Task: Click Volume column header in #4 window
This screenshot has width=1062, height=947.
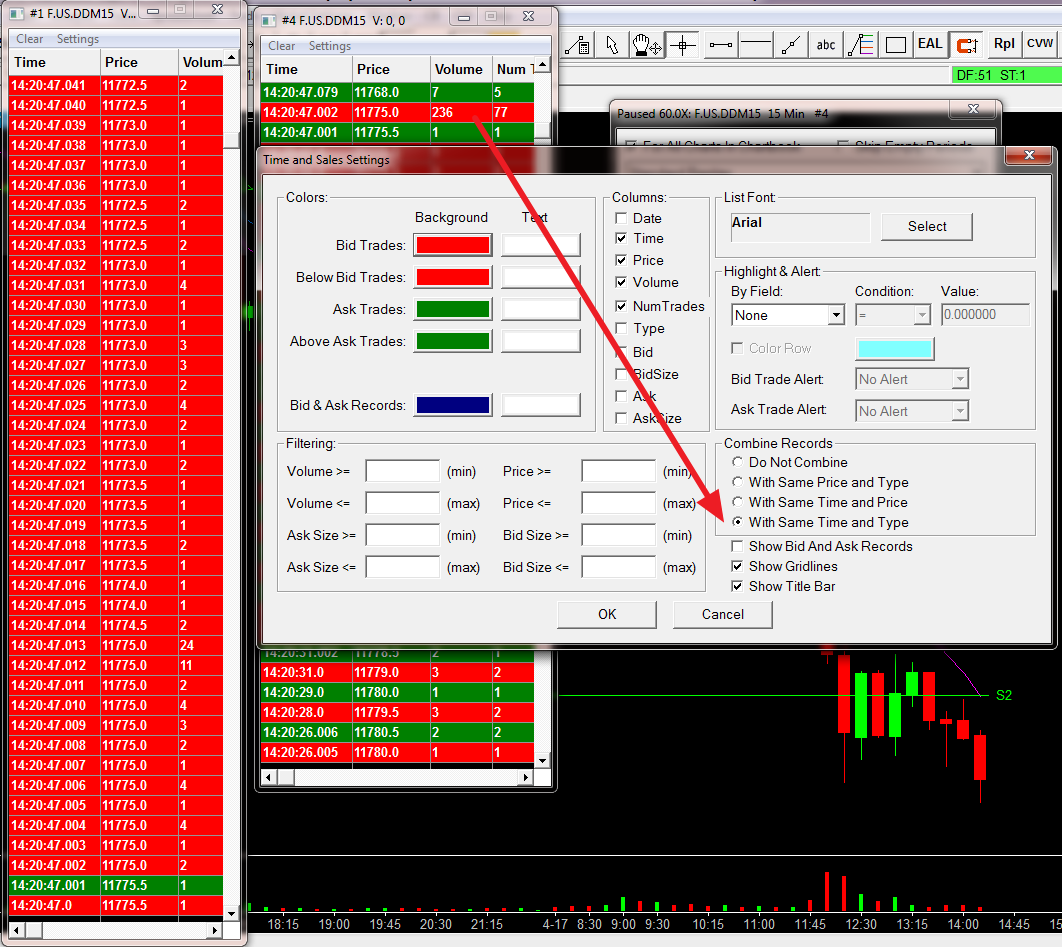Action: (461, 70)
